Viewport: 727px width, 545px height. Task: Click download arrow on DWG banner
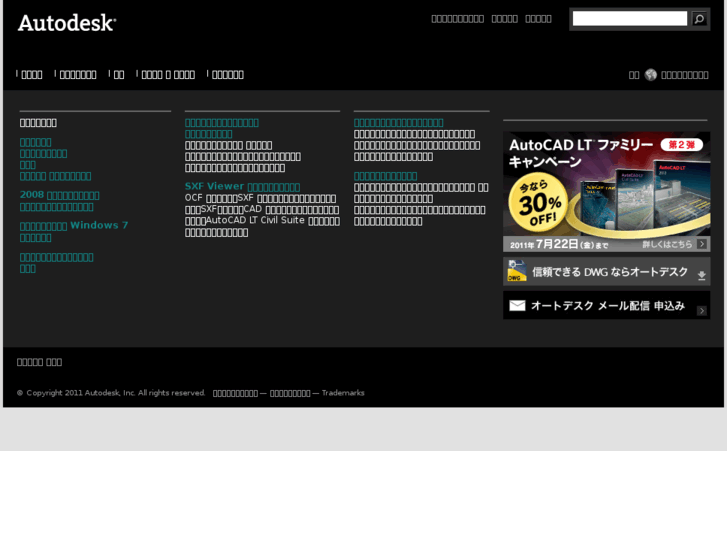pyautogui.click(x=701, y=276)
